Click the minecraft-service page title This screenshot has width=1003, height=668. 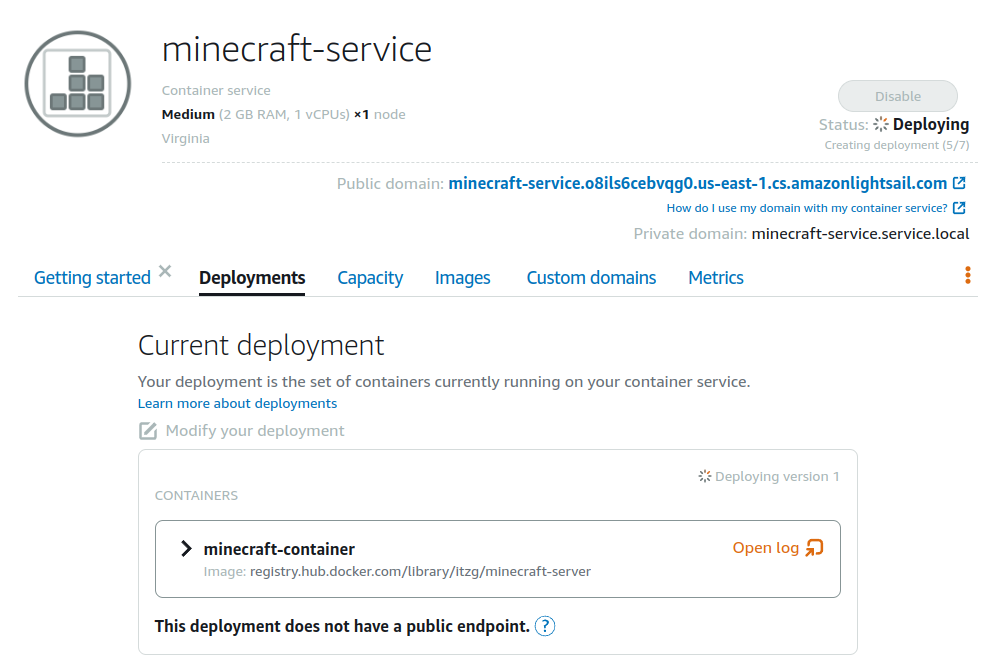point(297,49)
